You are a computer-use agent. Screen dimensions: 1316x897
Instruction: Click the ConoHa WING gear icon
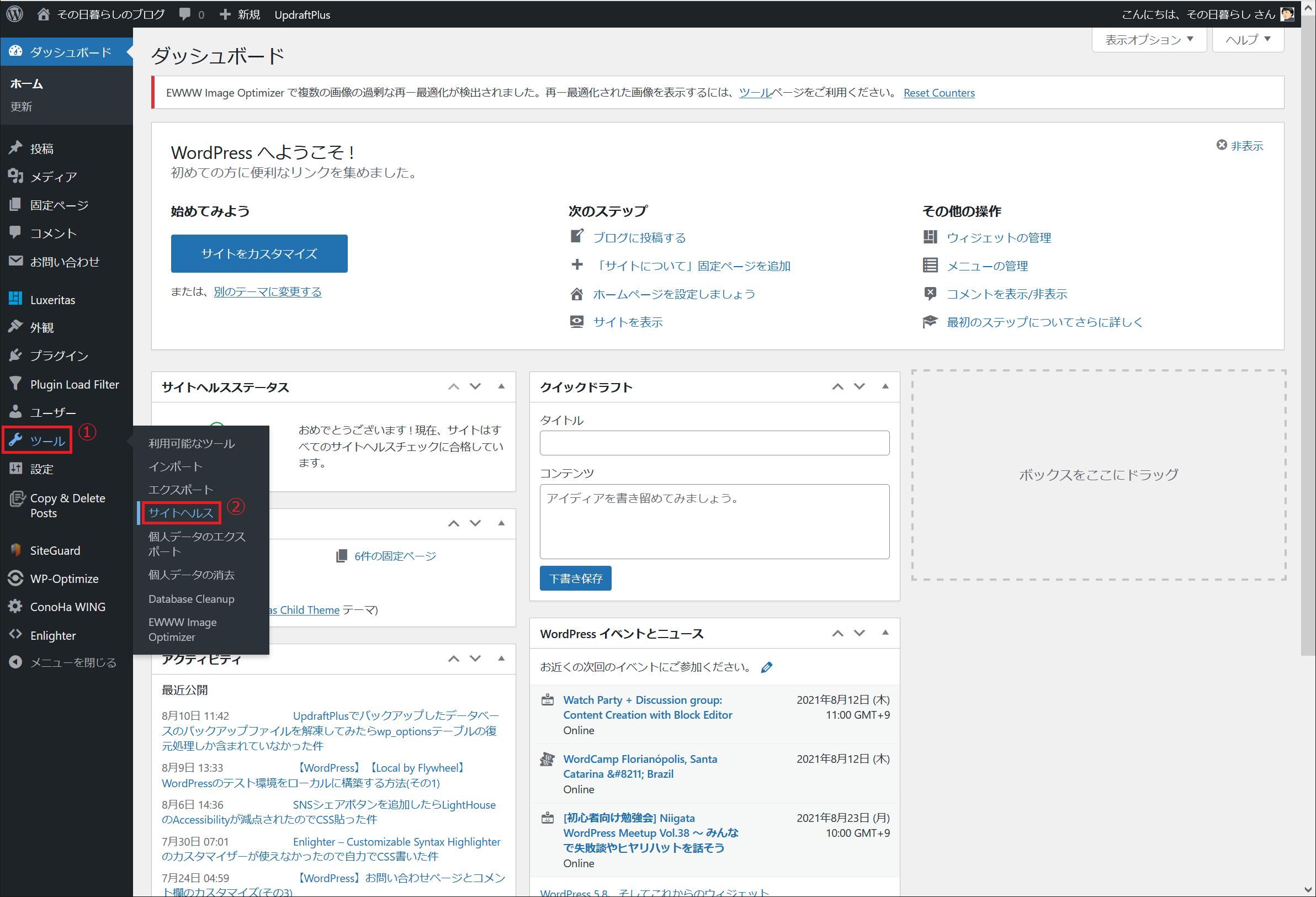(15, 606)
